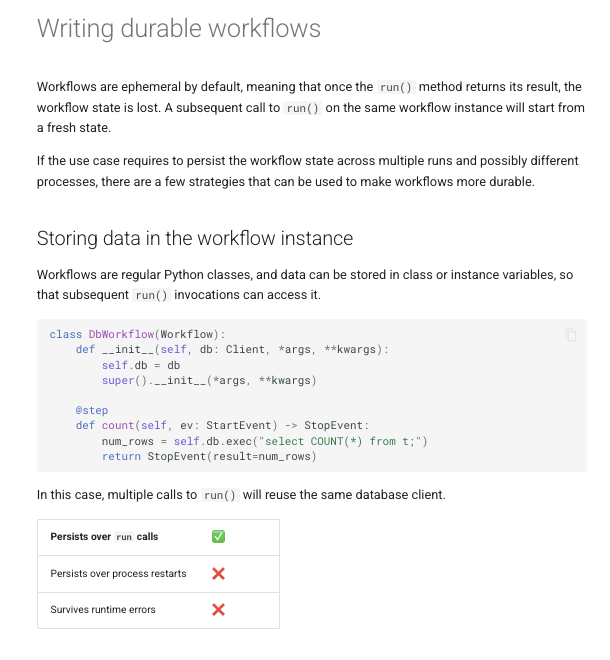Click the @step decorator in the code
610x660 pixels.
click(92, 410)
